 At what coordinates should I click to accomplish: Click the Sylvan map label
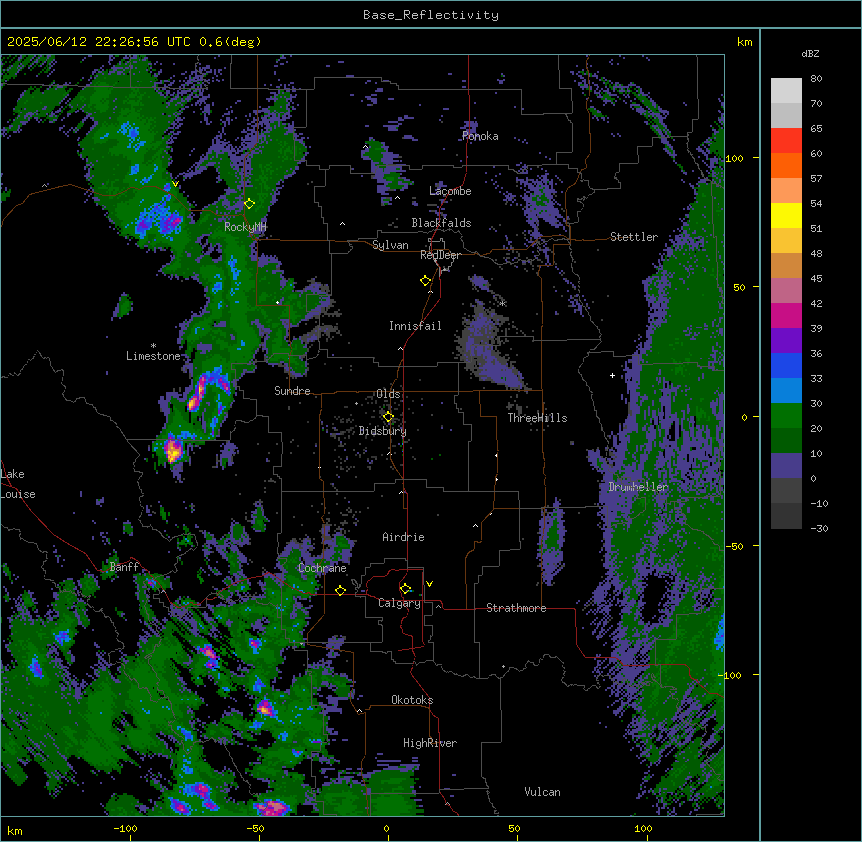pyautogui.click(x=390, y=245)
